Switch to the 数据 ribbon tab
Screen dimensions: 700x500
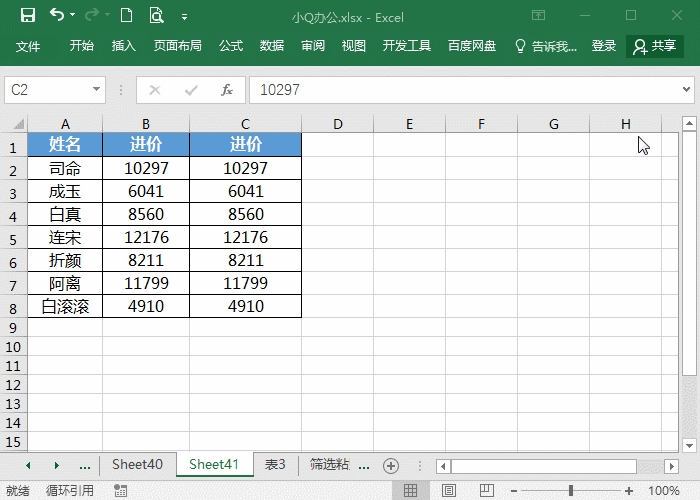point(272,46)
